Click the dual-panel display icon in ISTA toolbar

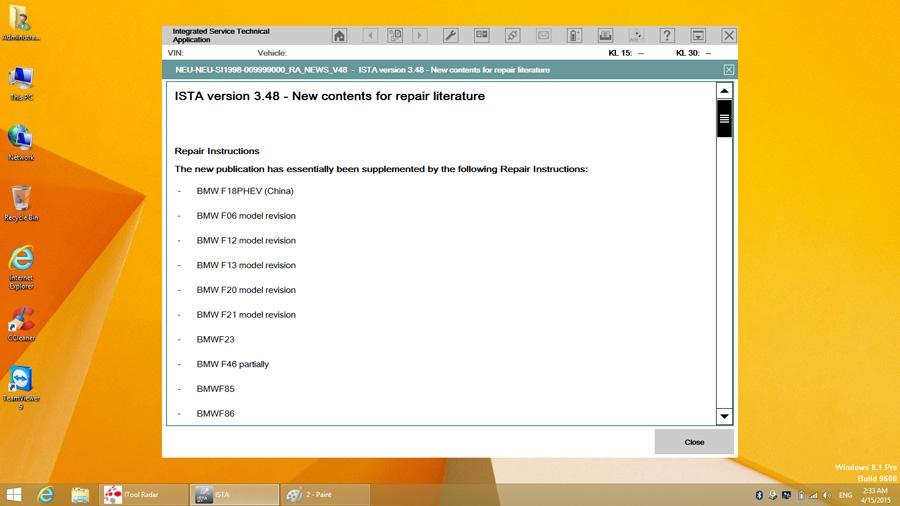pos(482,36)
